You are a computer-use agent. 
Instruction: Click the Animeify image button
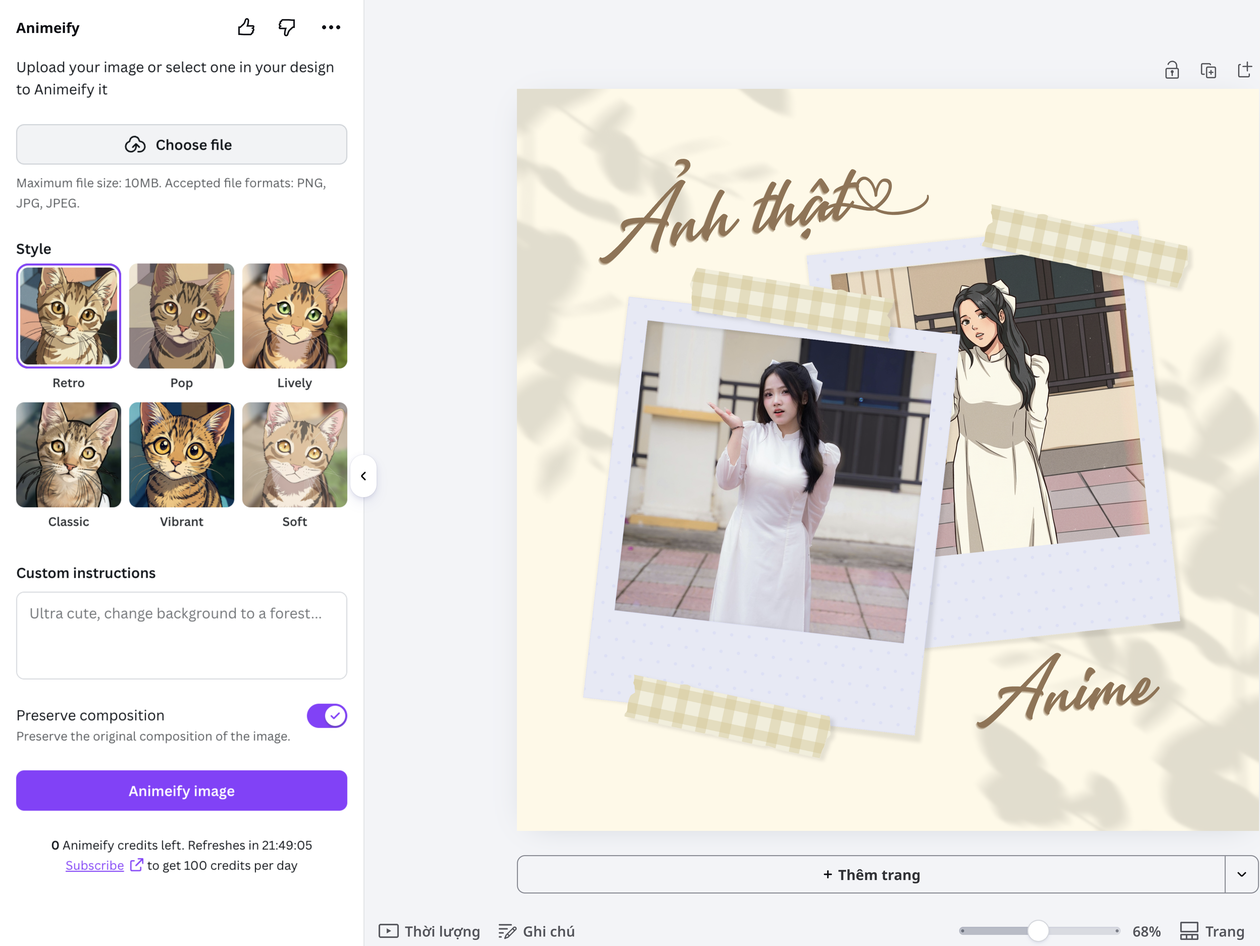pyautogui.click(x=181, y=790)
